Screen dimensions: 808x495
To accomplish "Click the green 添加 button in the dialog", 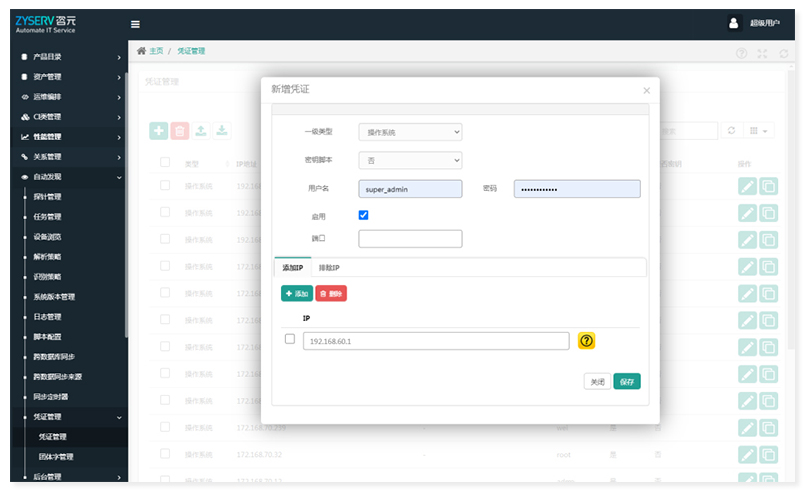I will [x=297, y=294].
